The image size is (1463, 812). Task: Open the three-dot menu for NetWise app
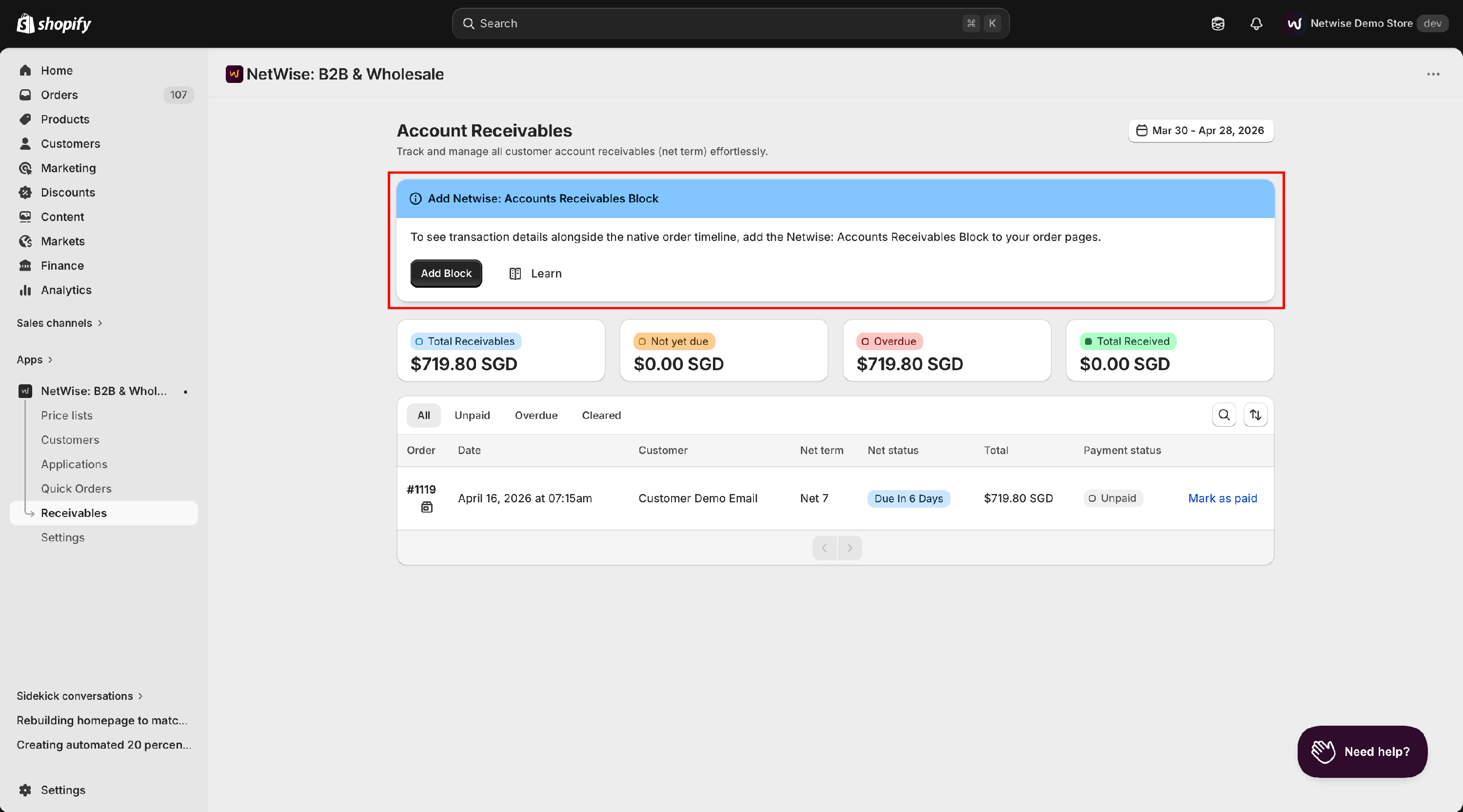click(1433, 75)
